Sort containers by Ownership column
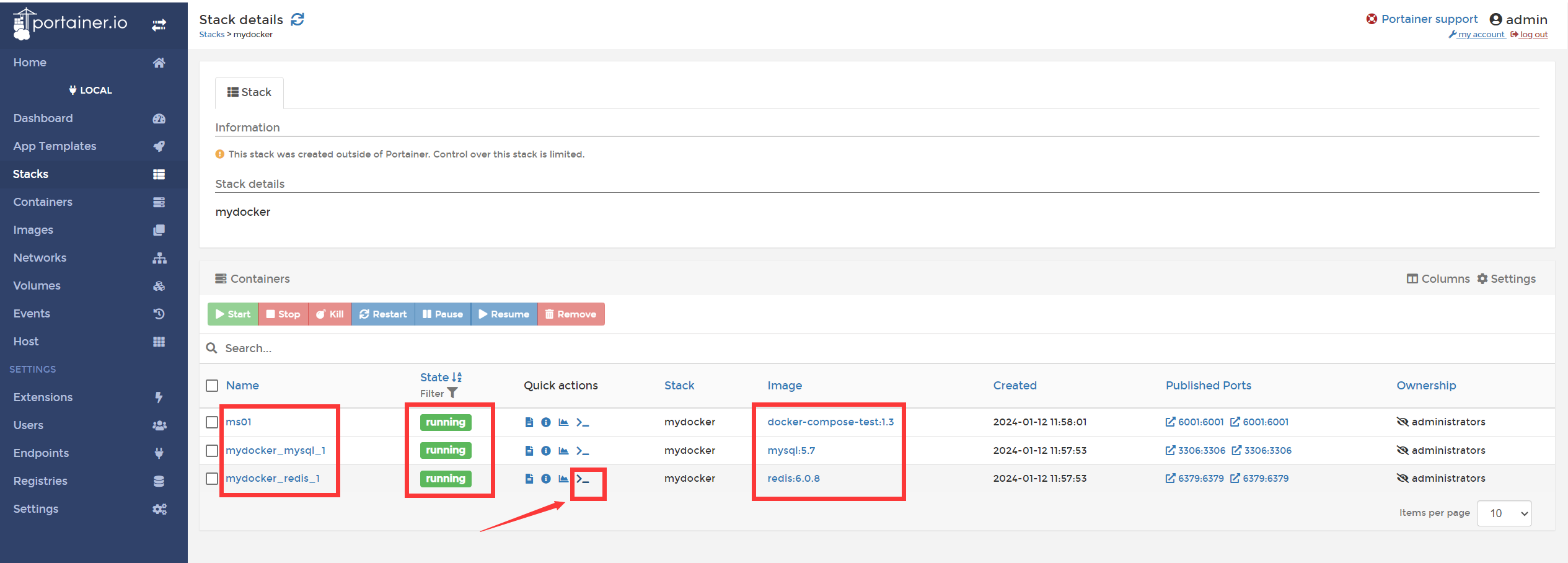Screen dimensions: 1568x563 1426,386
